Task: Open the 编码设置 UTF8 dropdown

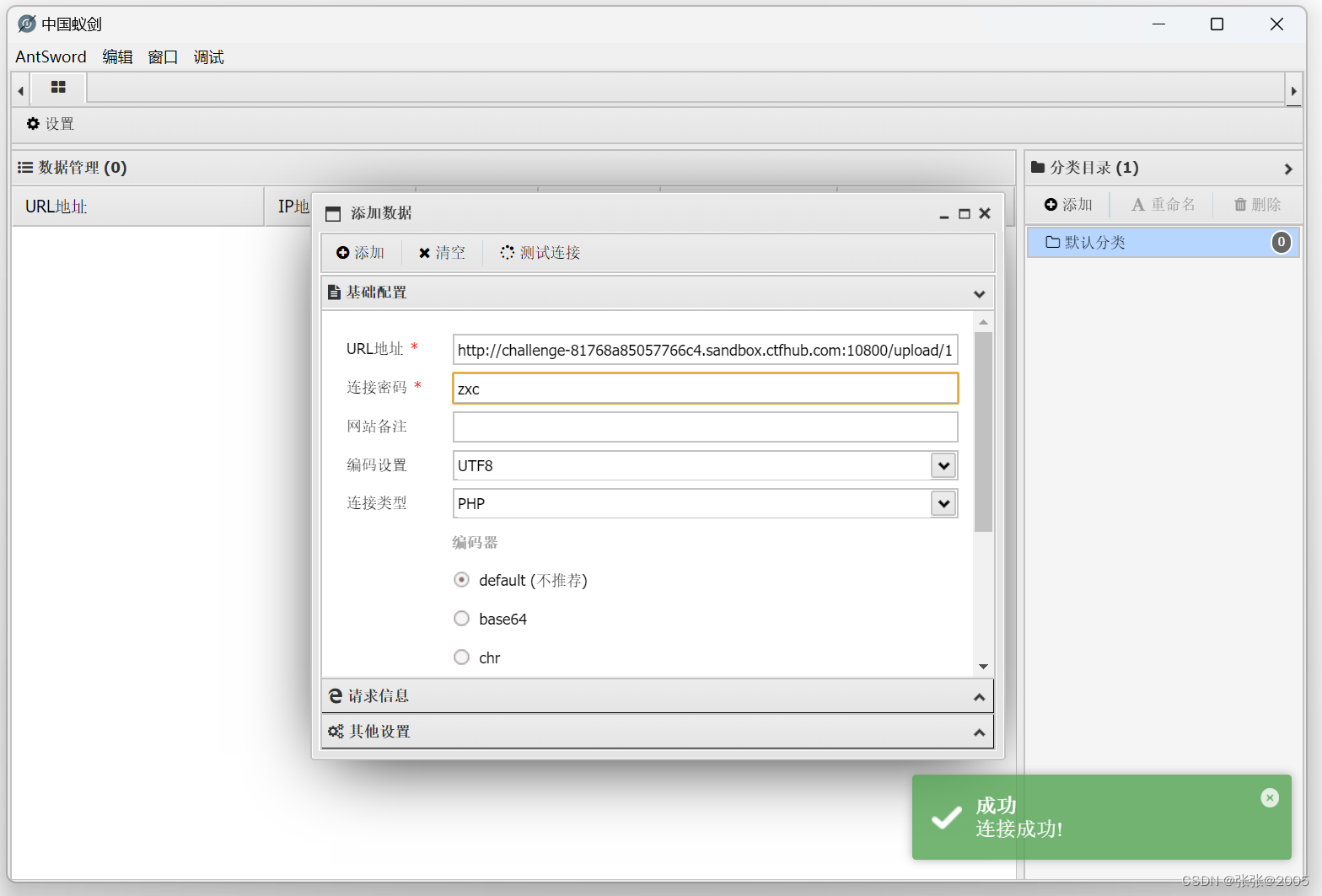Action: pos(943,465)
